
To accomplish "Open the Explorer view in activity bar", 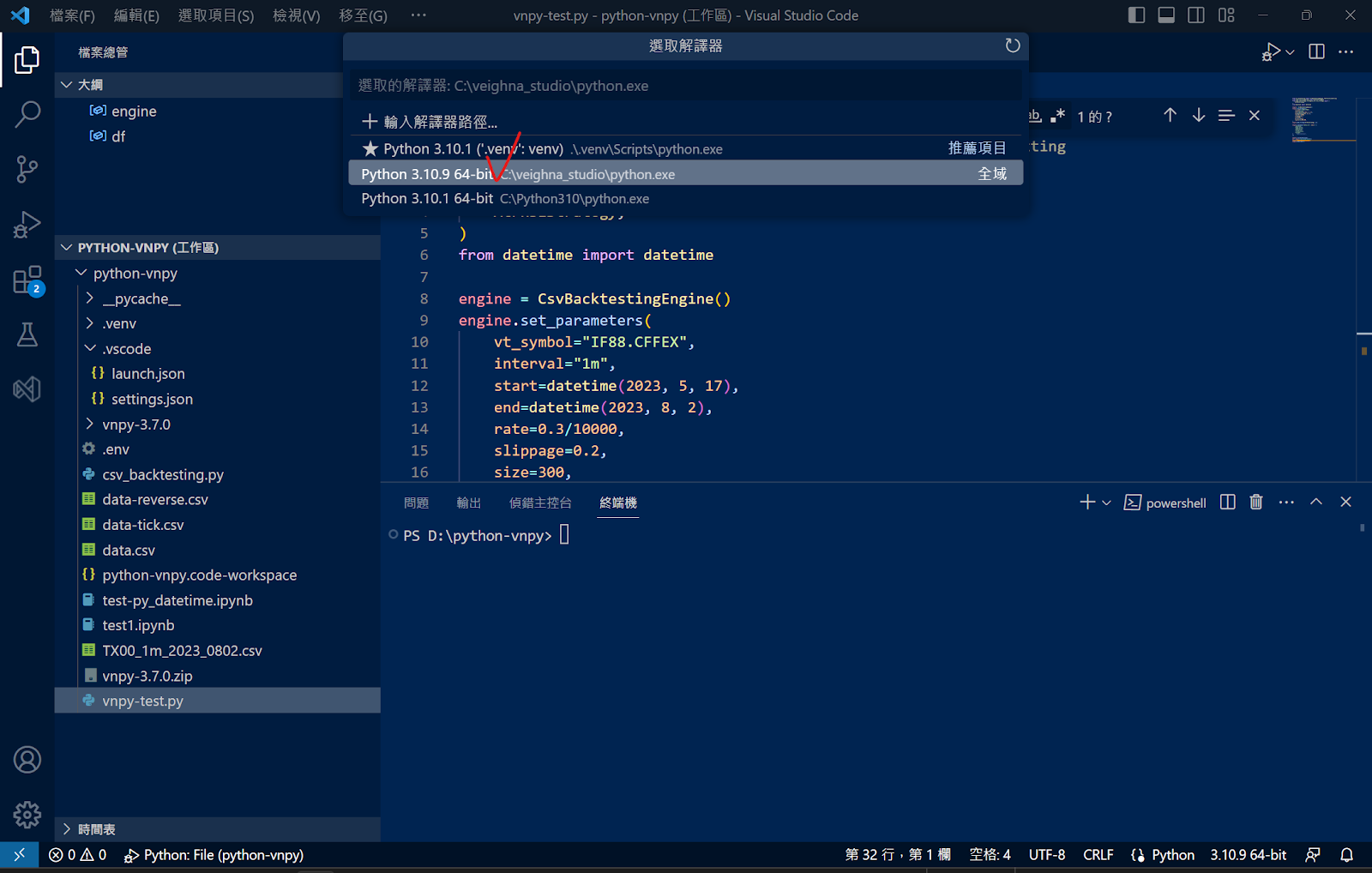I will click(27, 60).
